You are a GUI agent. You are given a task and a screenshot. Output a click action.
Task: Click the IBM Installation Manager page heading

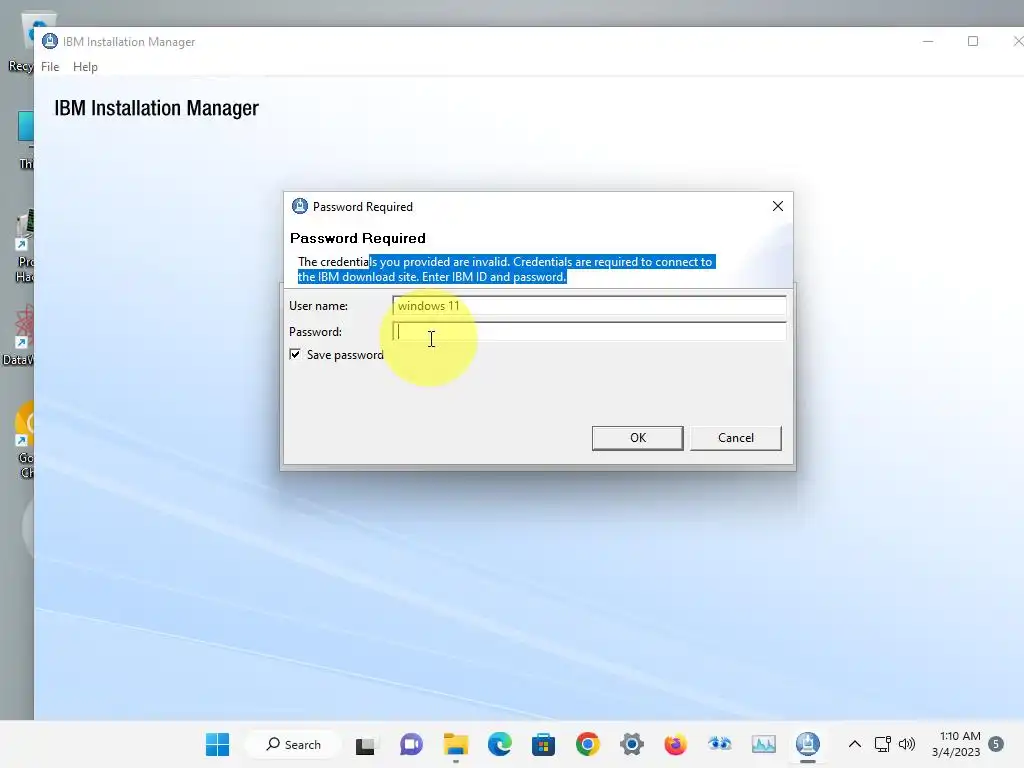pos(157,108)
